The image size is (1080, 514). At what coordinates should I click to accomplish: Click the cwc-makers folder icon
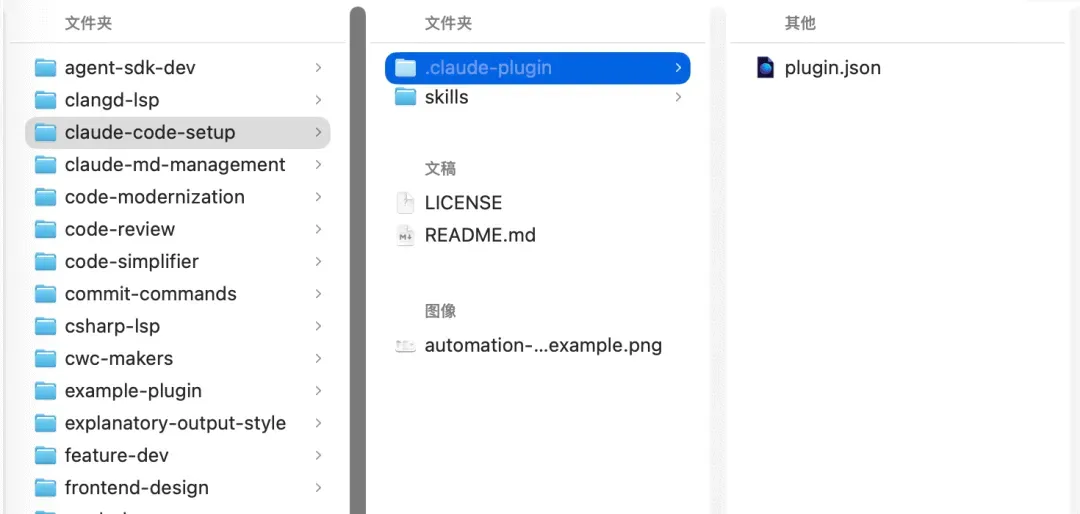click(45, 359)
